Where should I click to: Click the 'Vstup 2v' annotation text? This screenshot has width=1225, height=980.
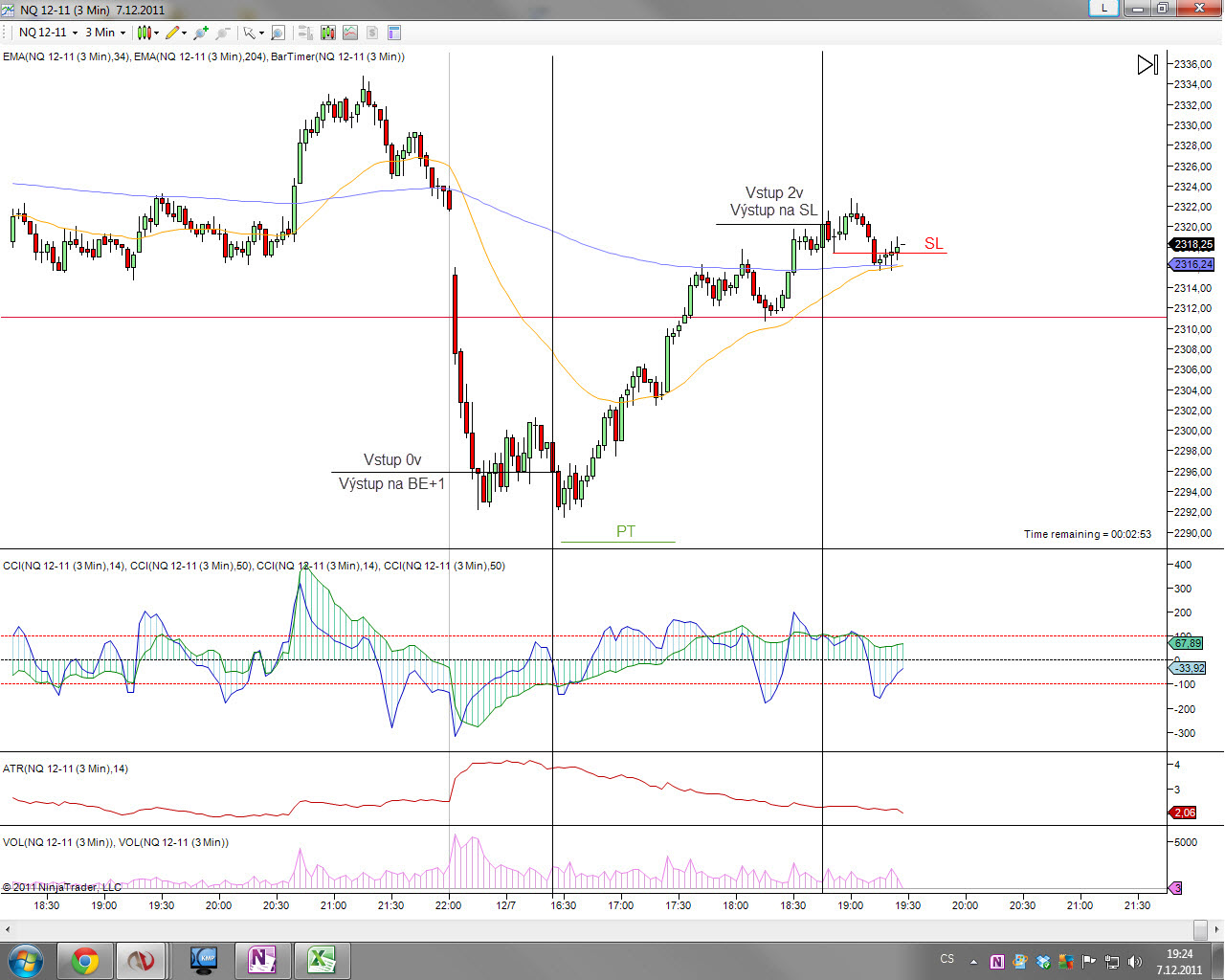[774, 192]
